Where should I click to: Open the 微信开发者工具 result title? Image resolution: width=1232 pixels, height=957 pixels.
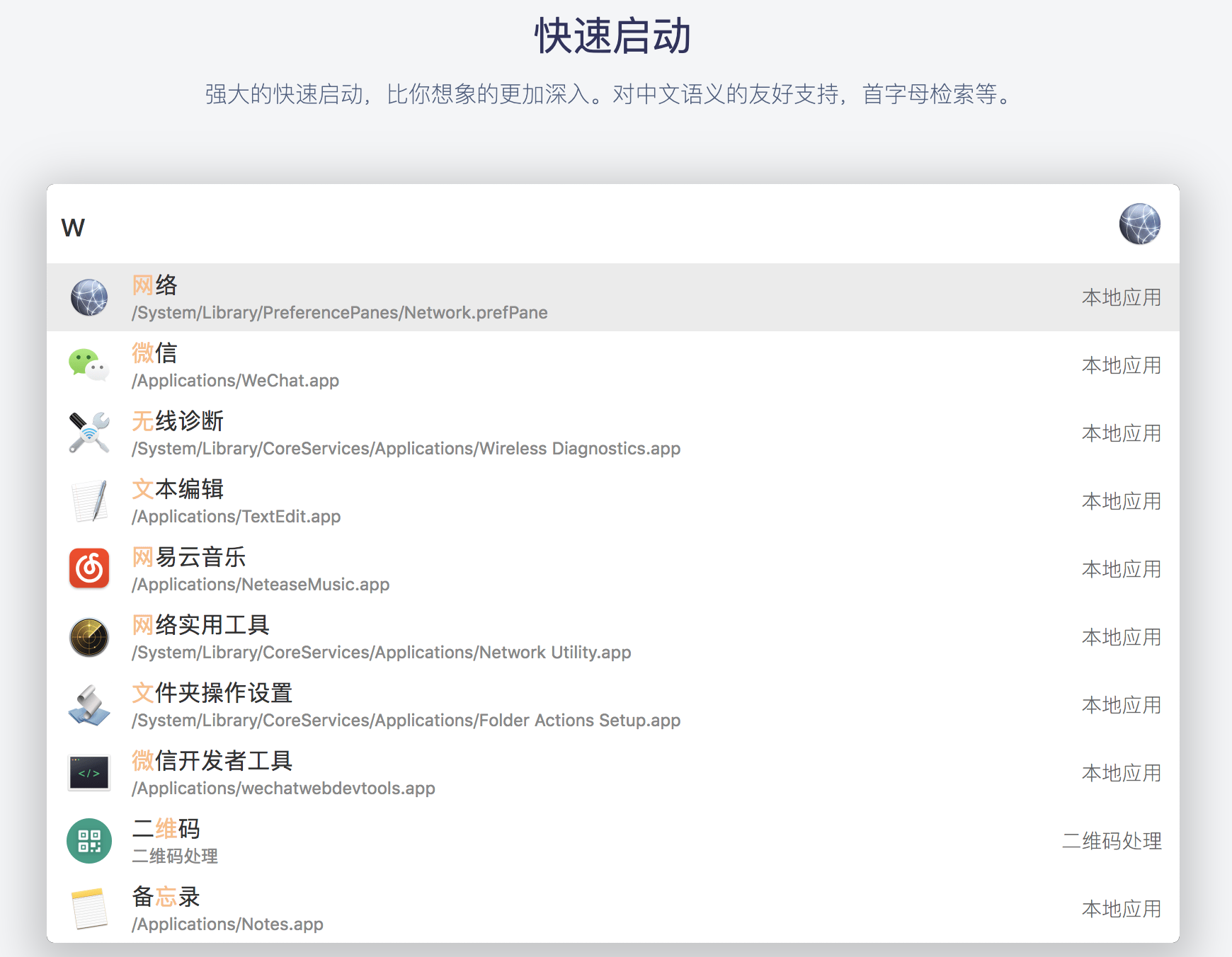(x=212, y=761)
